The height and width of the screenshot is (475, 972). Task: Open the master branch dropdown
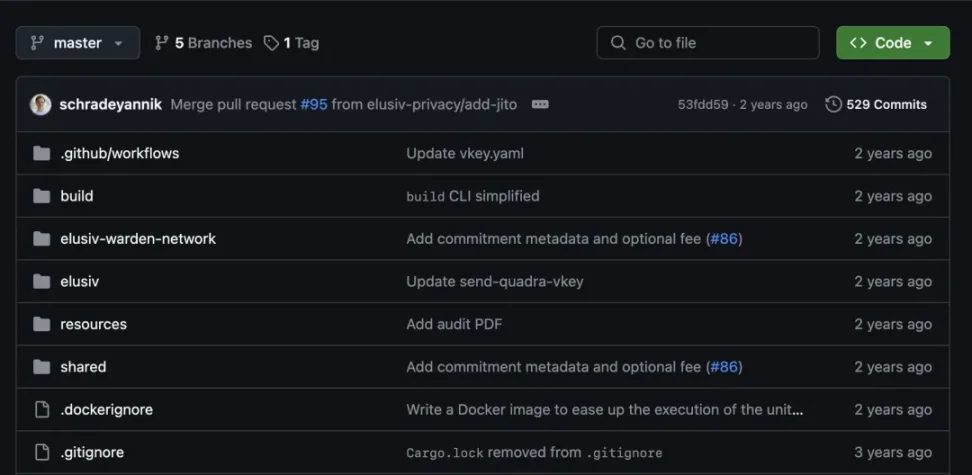77,43
